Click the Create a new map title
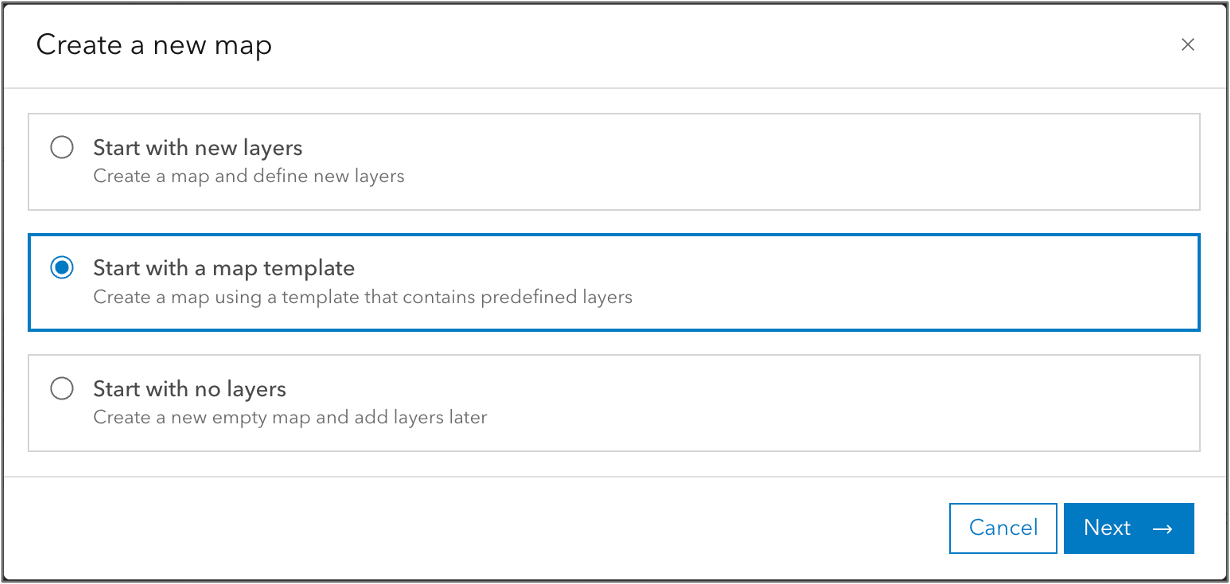Viewport: 1230px width, 584px height. tap(153, 44)
